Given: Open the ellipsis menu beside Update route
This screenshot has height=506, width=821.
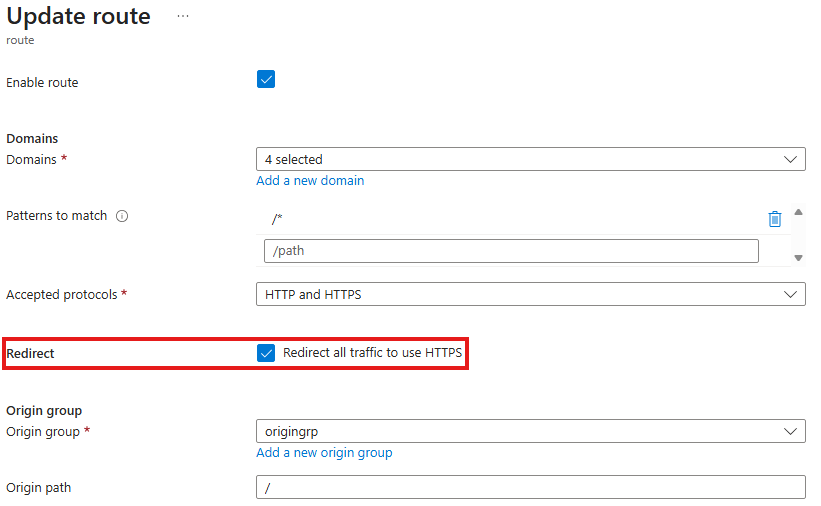Looking at the screenshot, I should pos(183,16).
